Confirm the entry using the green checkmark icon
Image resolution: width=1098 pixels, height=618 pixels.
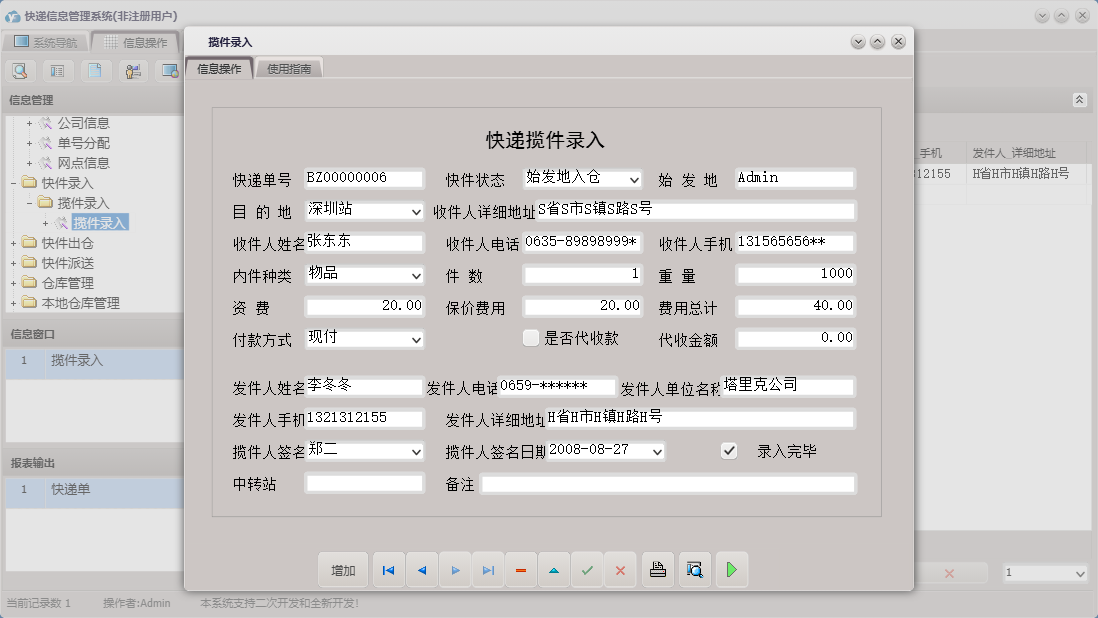pyautogui.click(x=587, y=569)
